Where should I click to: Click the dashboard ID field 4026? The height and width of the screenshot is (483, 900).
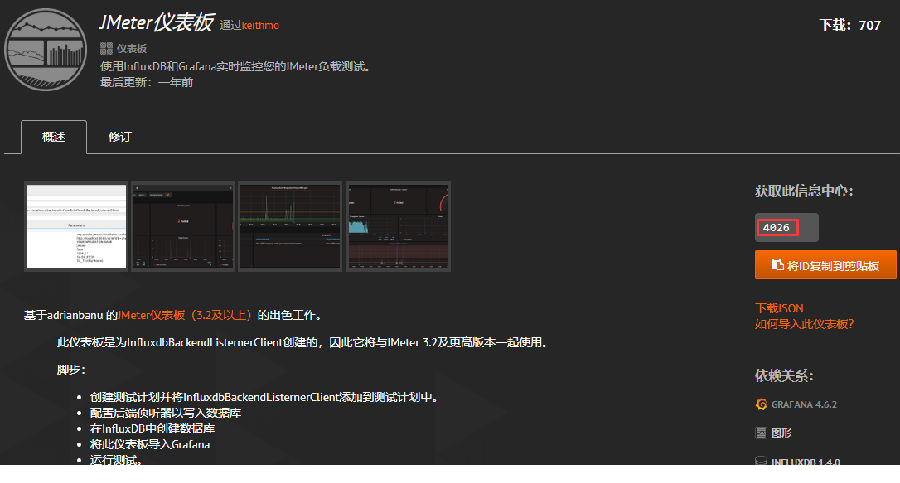(786, 227)
